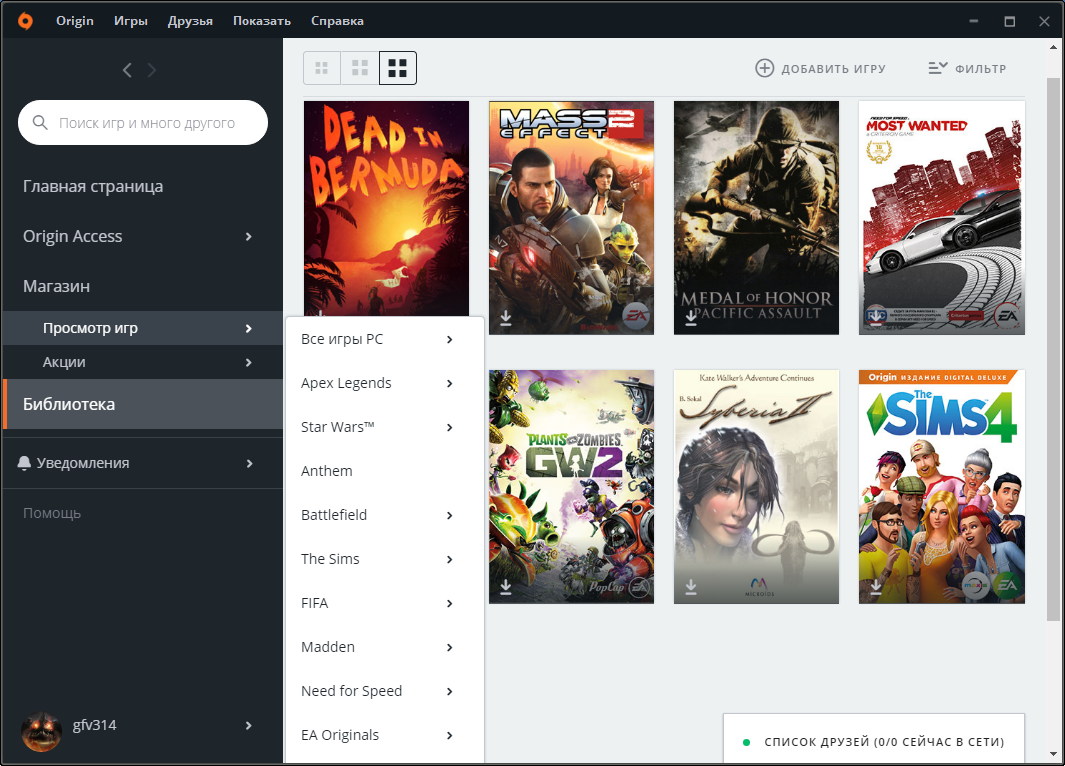Open the Справка menu
The height and width of the screenshot is (766, 1065).
click(337, 21)
